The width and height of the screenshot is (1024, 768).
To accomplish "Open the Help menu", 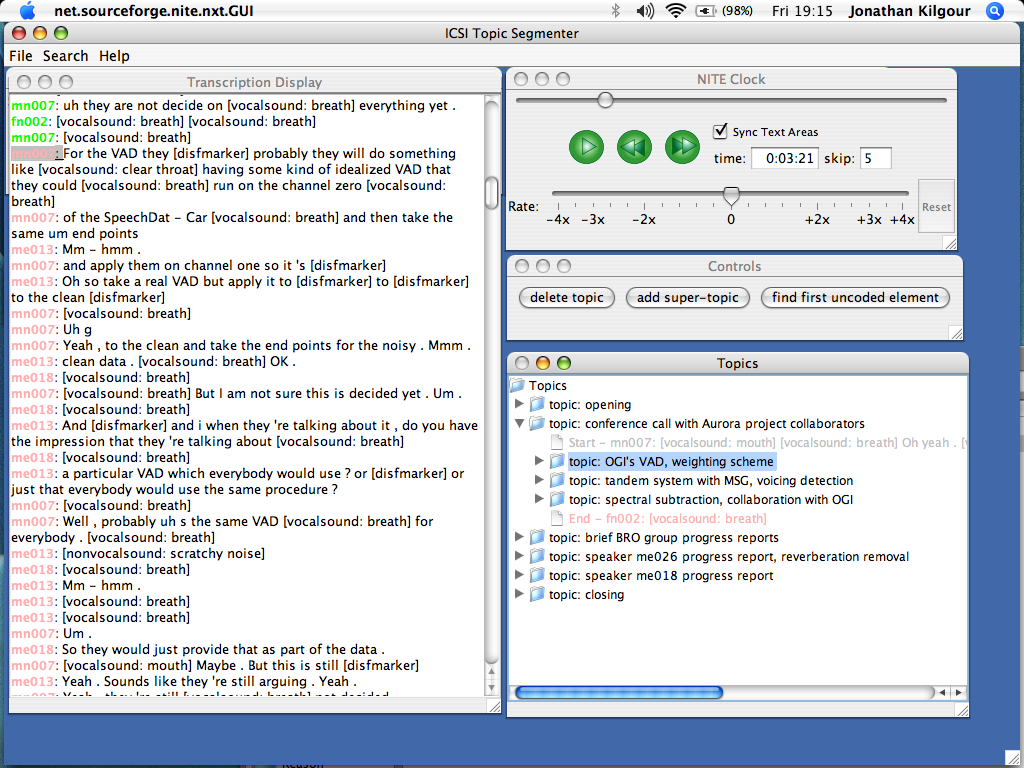I will click(x=114, y=56).
